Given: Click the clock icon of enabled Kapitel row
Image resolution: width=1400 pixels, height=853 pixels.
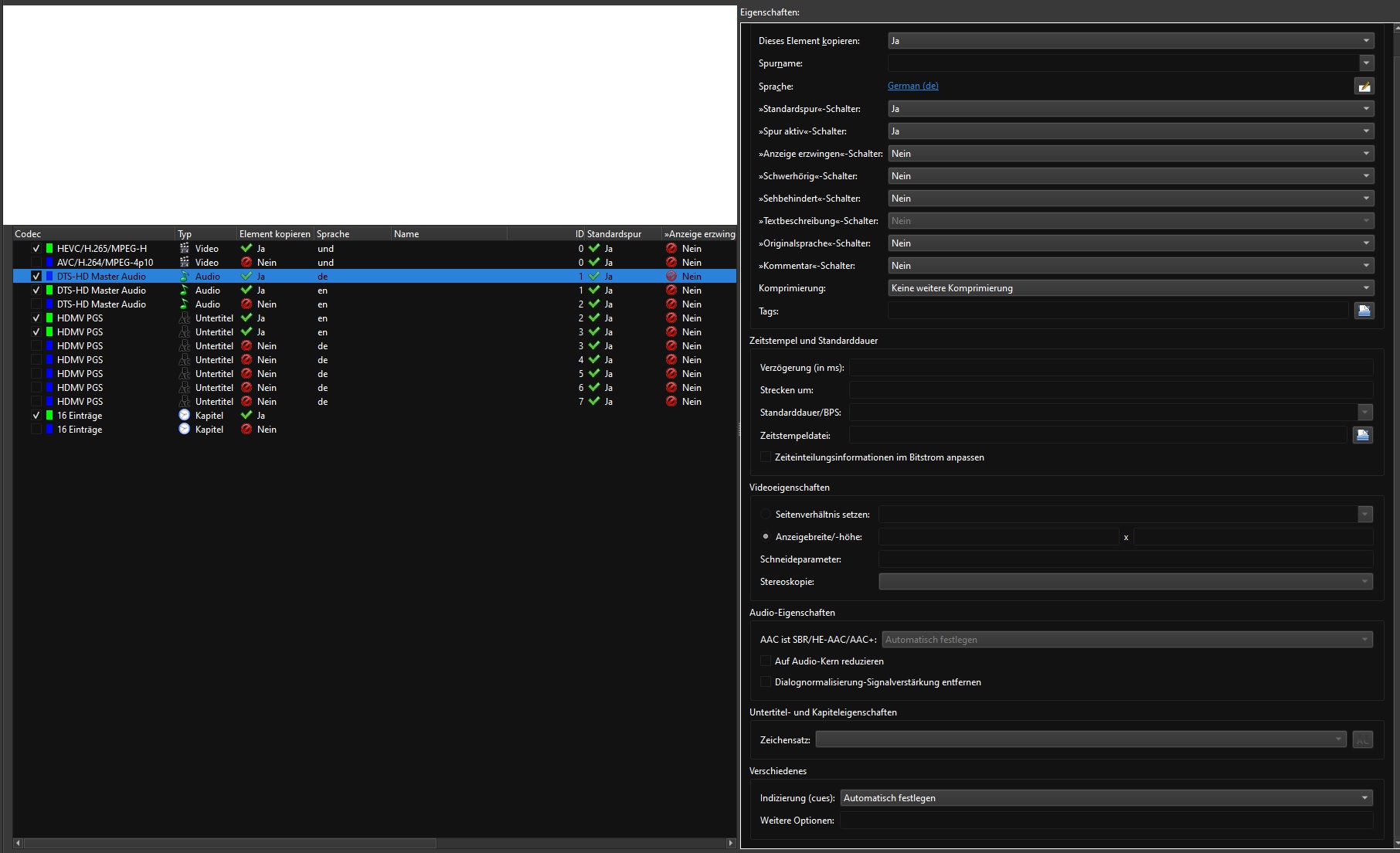Looking at the screenshot, I should (185, 415).
